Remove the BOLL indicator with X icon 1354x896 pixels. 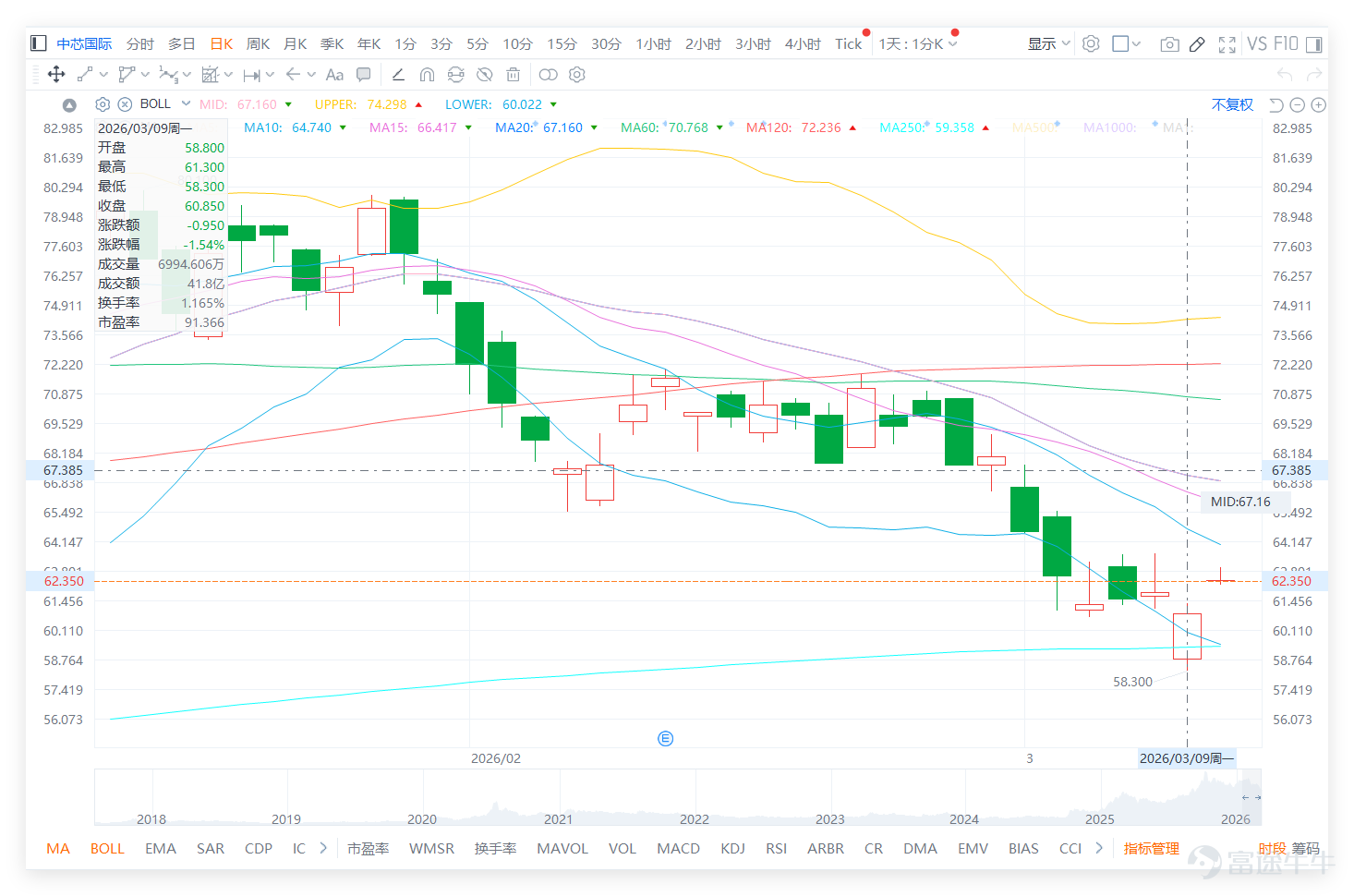[125, 104]
